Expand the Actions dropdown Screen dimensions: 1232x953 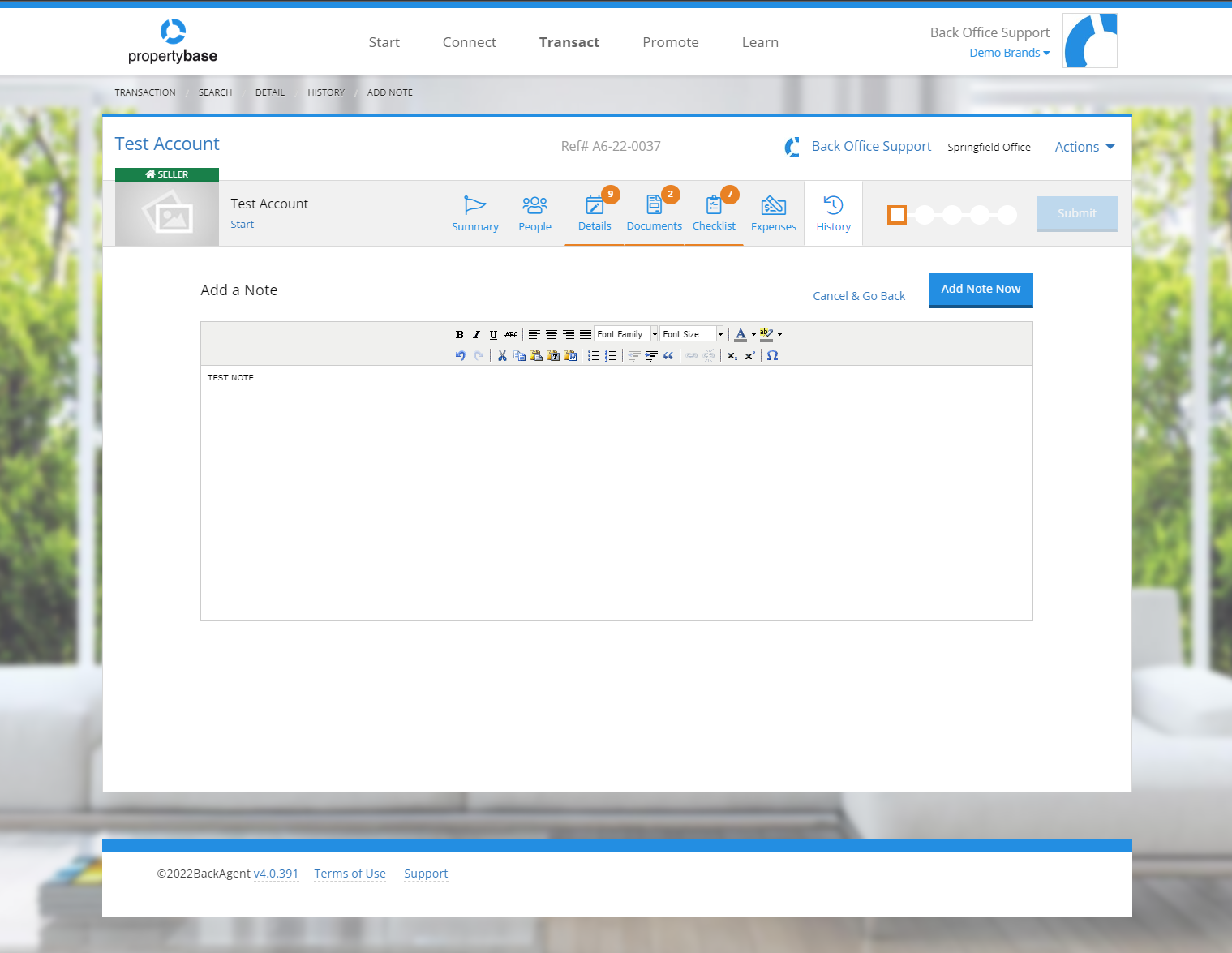tap(1084, 147)
